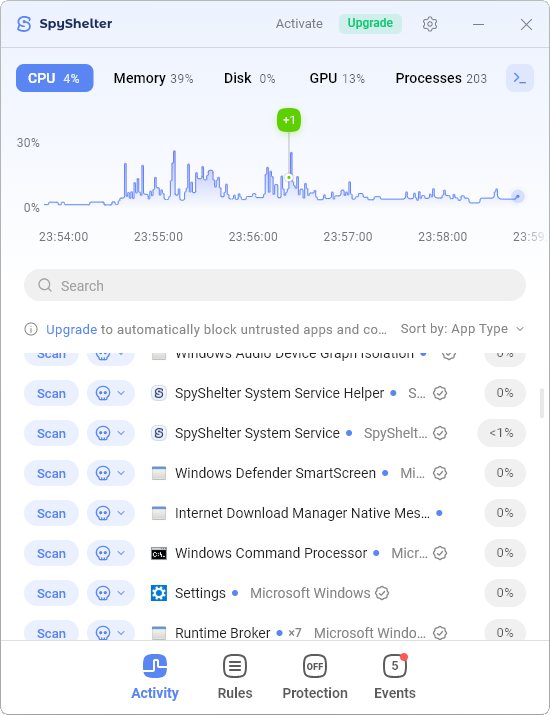The height and width of the screenshot is (715, 550).
Task: Click verified badge on SpyShelter System Service Helper
Action: (440, 393)
